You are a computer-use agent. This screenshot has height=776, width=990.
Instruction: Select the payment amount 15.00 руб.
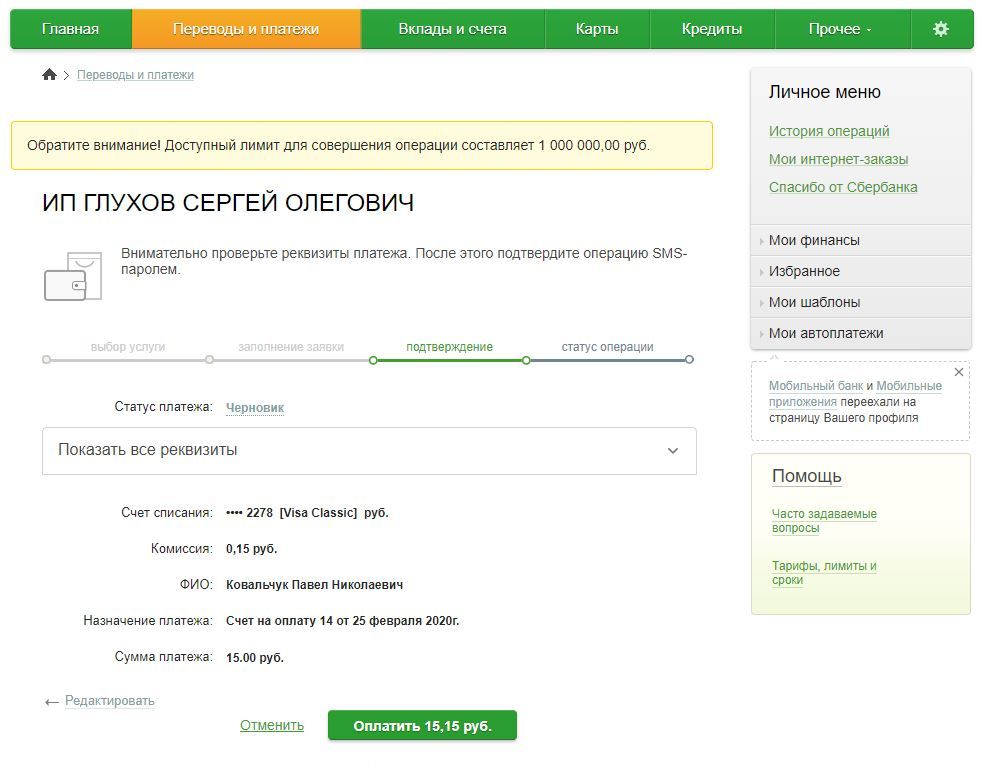tap(255, 657)
